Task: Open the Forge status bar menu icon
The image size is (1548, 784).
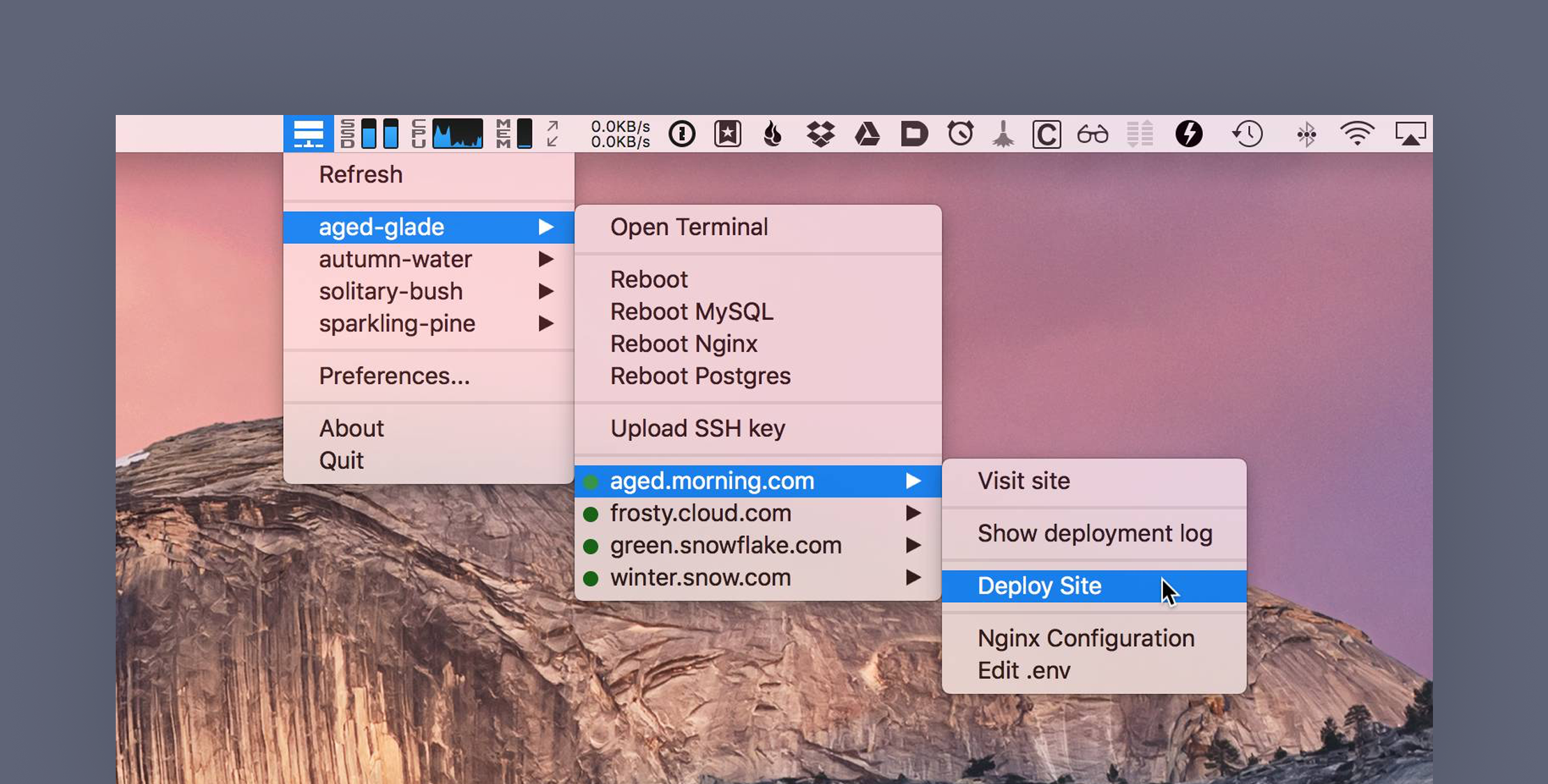Action: point(308,133)
